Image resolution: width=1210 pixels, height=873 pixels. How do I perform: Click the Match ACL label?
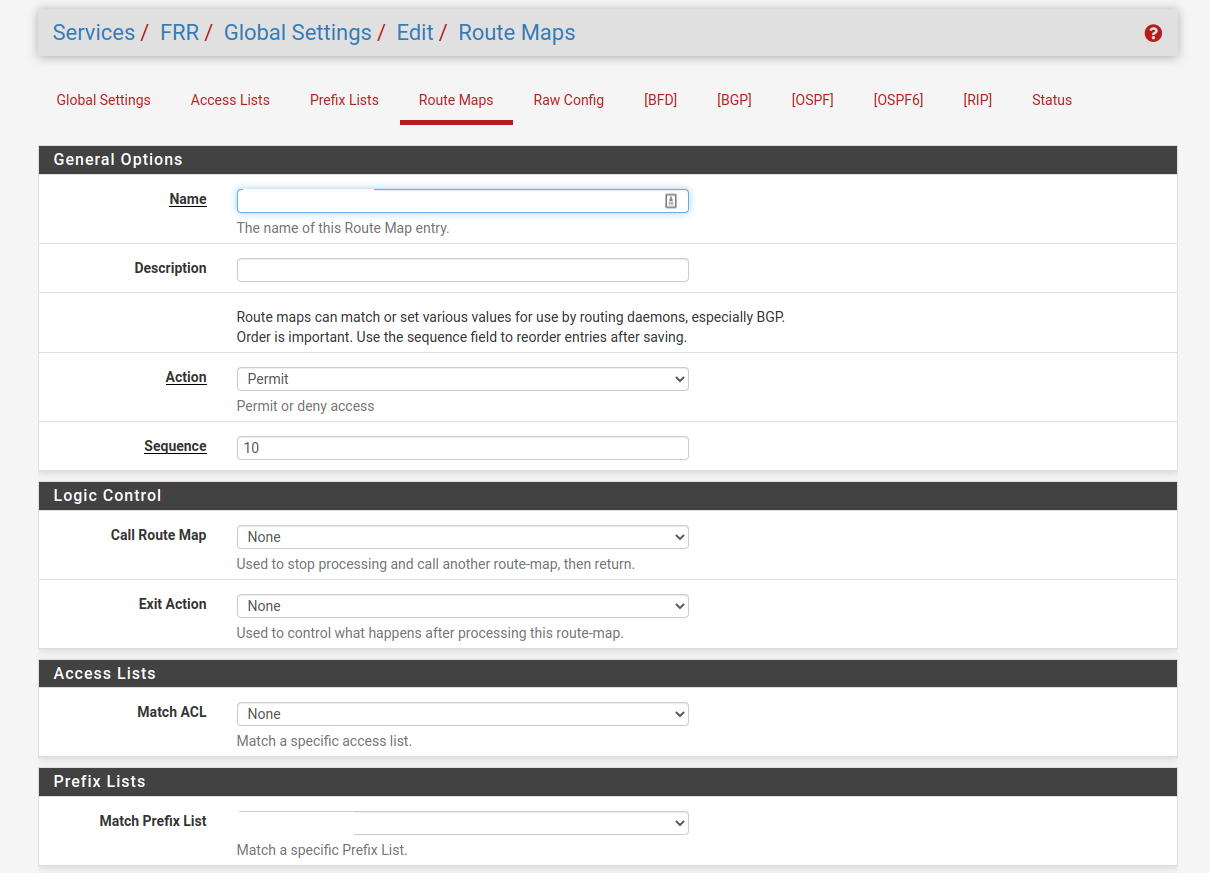(172, 712)
